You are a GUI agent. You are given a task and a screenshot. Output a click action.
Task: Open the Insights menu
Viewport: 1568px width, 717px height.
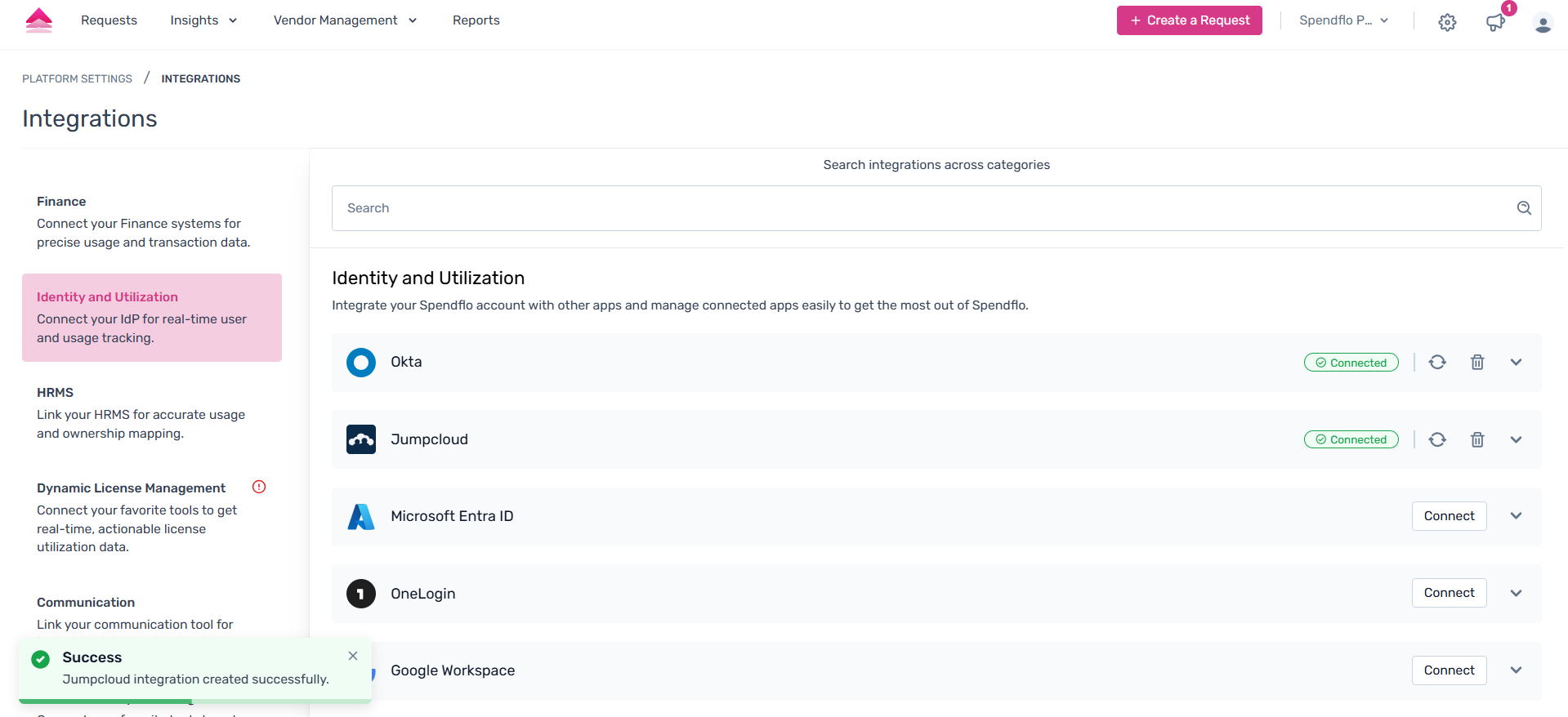coord(203,20)
